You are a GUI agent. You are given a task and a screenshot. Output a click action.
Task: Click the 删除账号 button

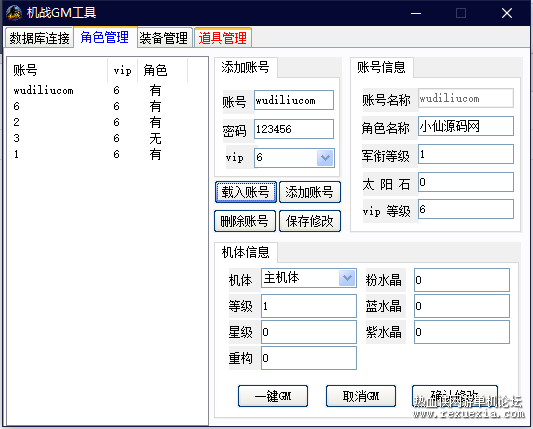tap(245, 221)
